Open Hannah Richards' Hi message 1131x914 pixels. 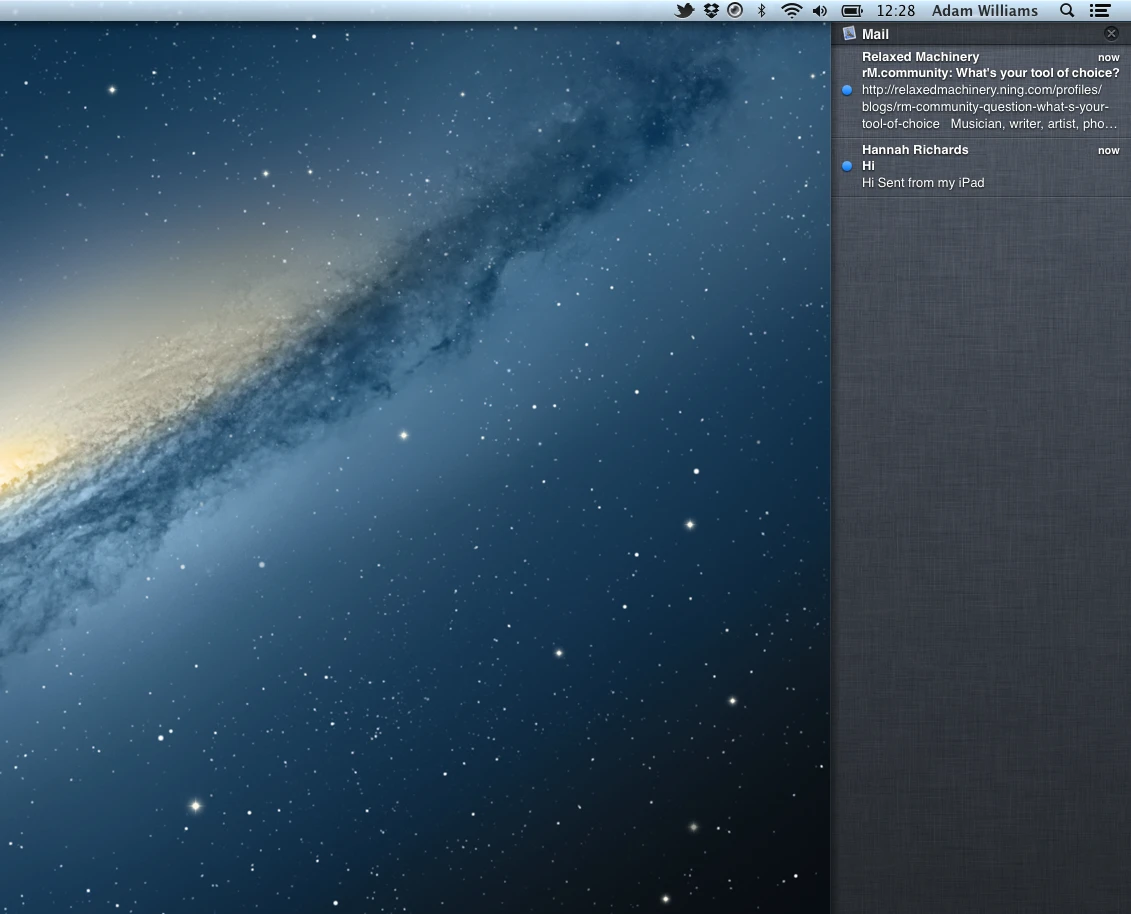(981, 167)
